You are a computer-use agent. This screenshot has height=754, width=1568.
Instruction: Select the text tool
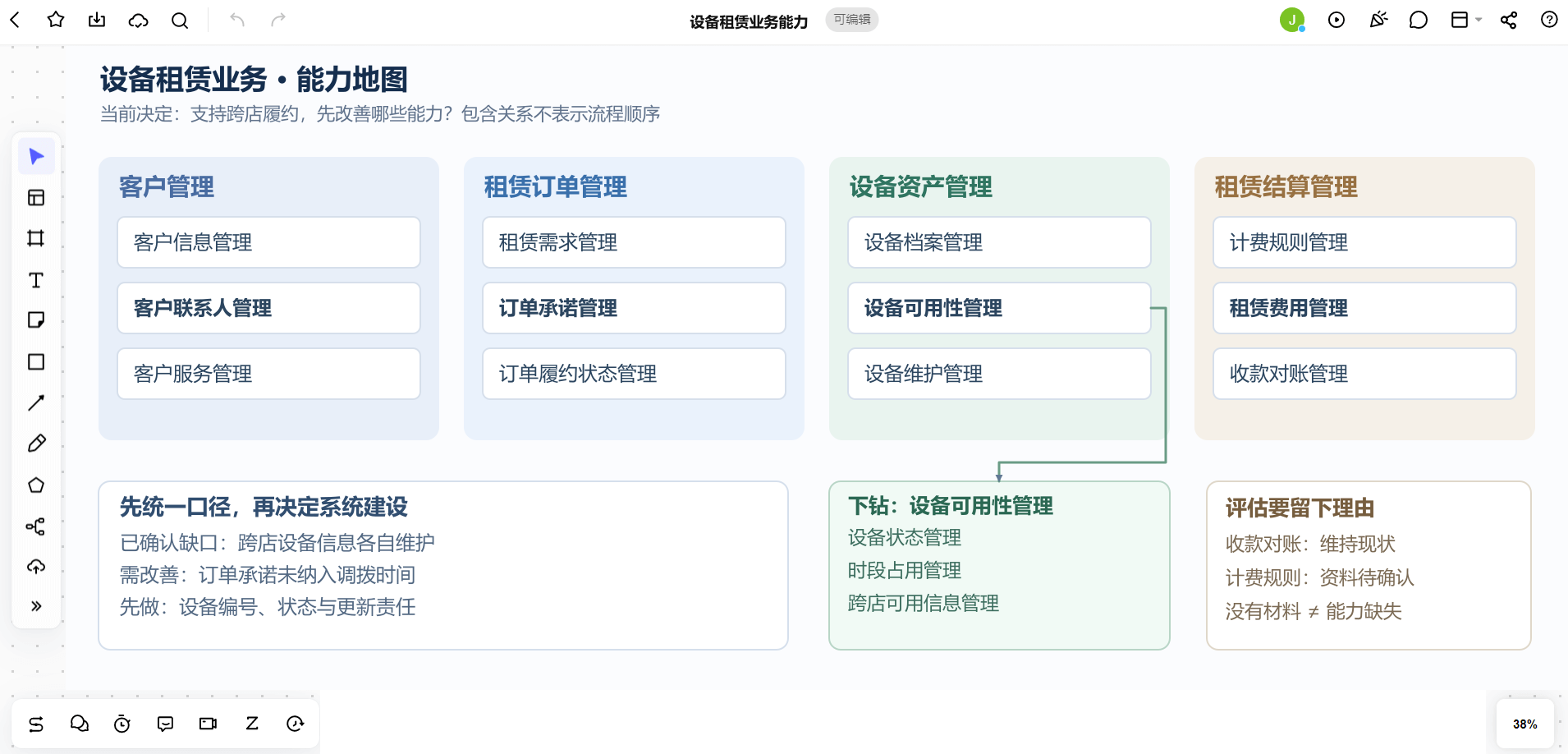36,280
